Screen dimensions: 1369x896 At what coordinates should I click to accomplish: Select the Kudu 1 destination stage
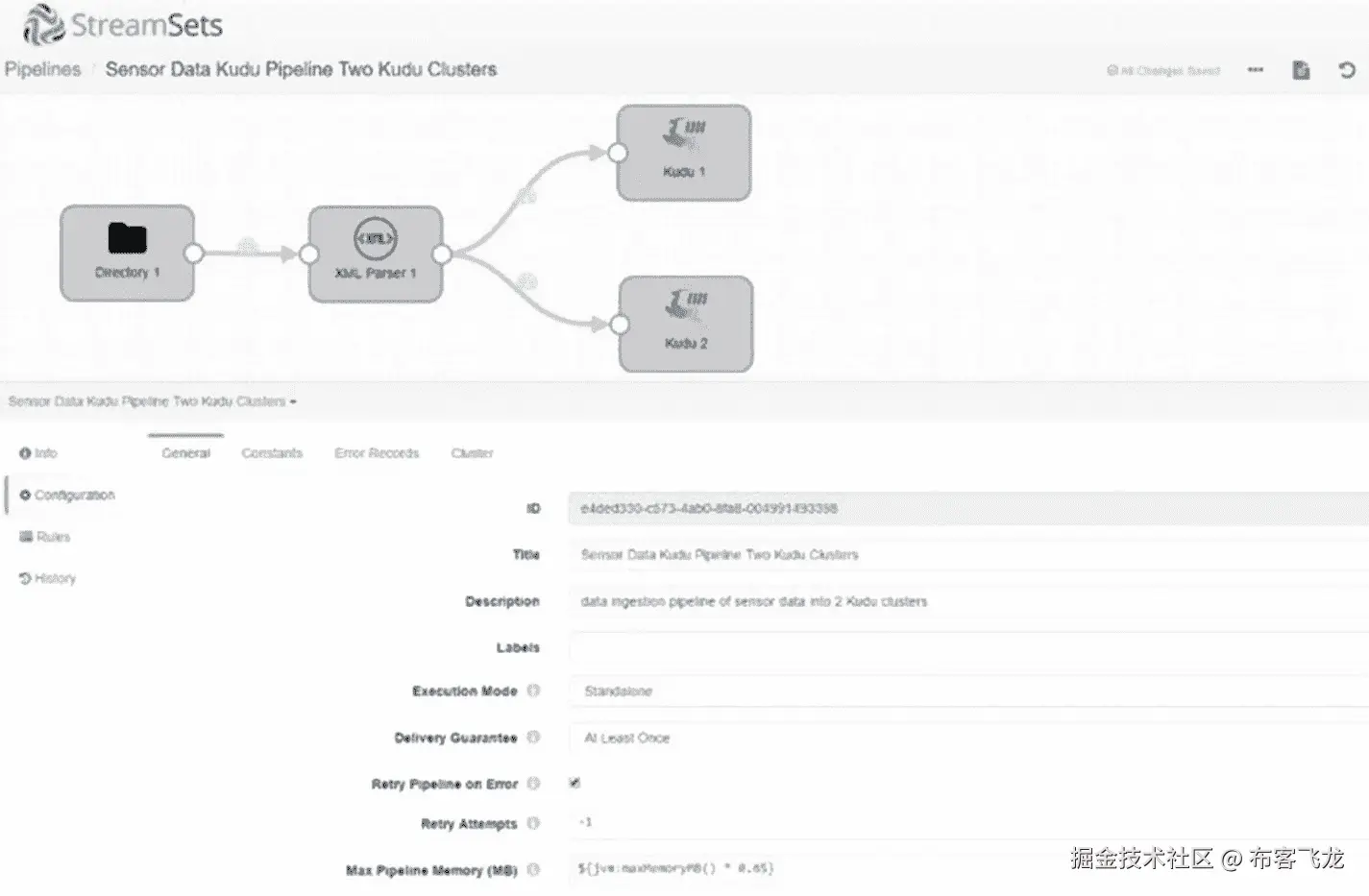(x=684, y=153)
